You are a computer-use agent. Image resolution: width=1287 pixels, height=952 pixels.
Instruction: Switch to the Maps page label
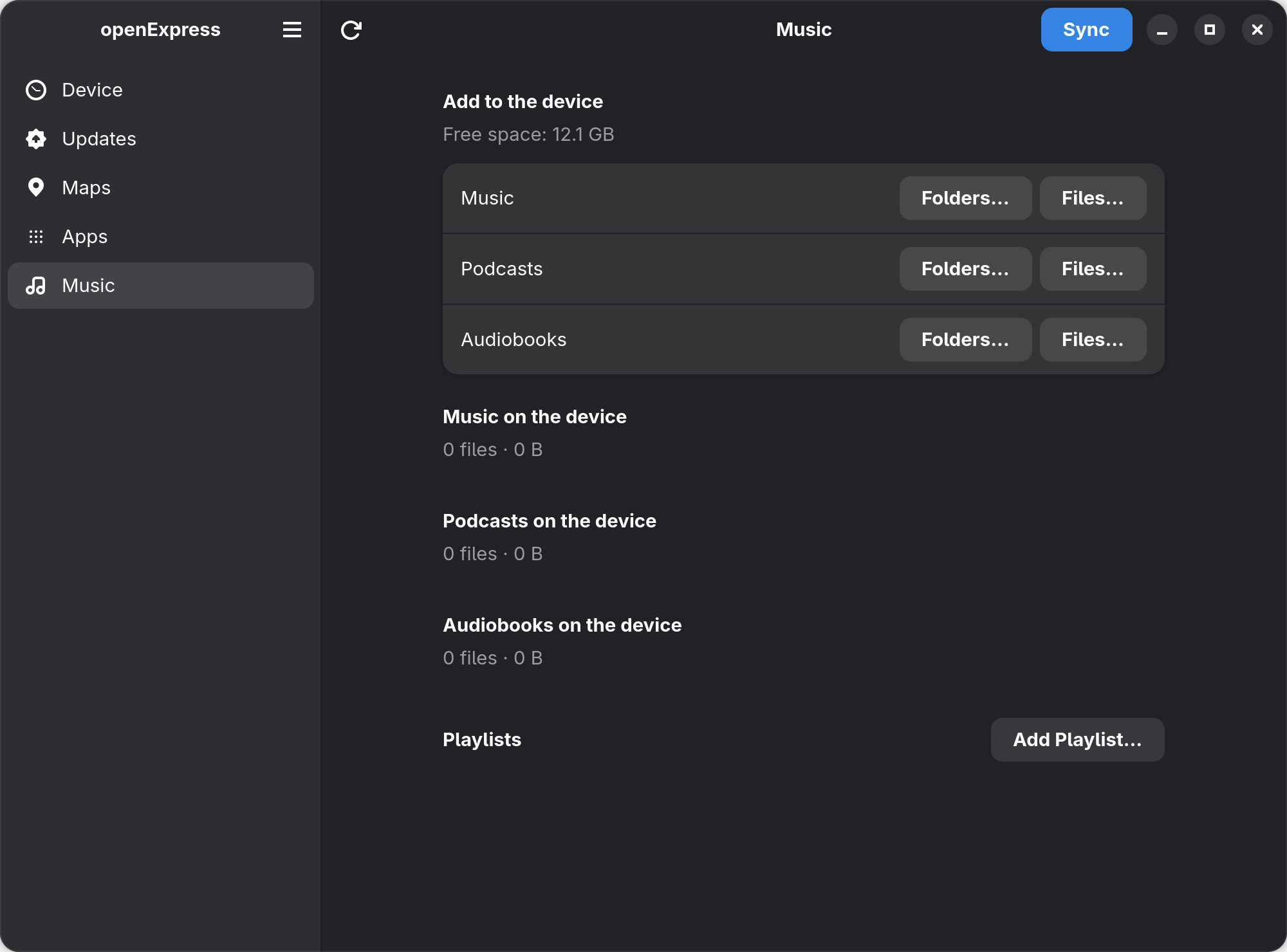pyautogui.click(x=86, y=188)
